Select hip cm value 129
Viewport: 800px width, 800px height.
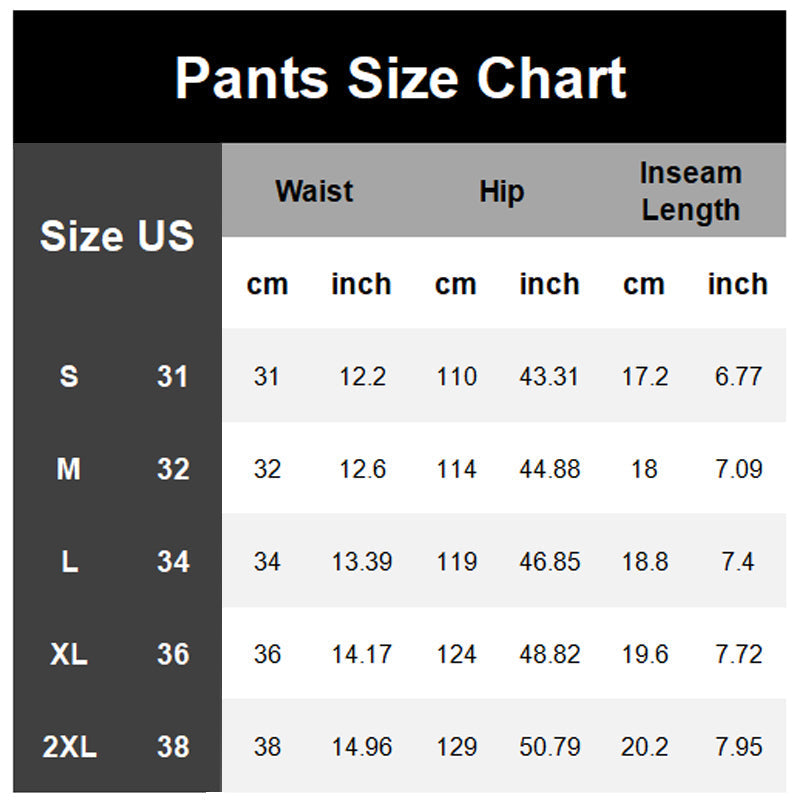456,746
